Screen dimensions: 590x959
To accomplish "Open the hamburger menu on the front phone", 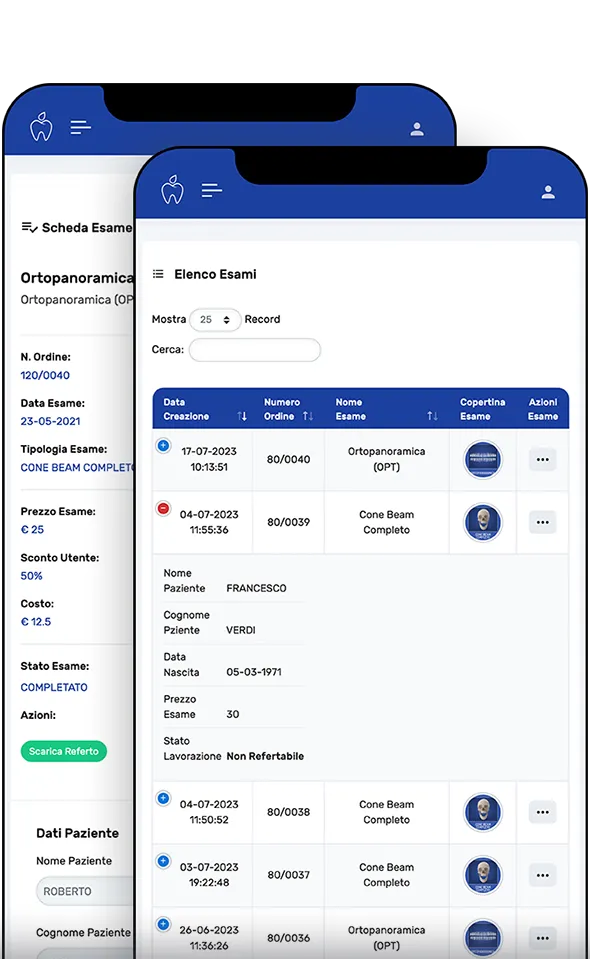I will pyautogui.click(x=212, y=190).
